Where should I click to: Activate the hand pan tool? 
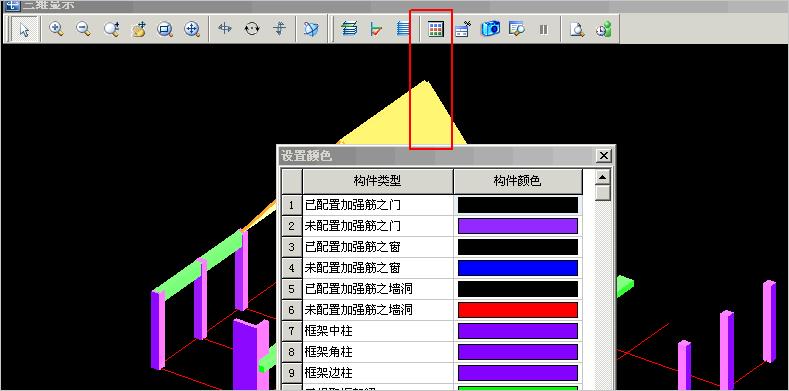[138, 29]
